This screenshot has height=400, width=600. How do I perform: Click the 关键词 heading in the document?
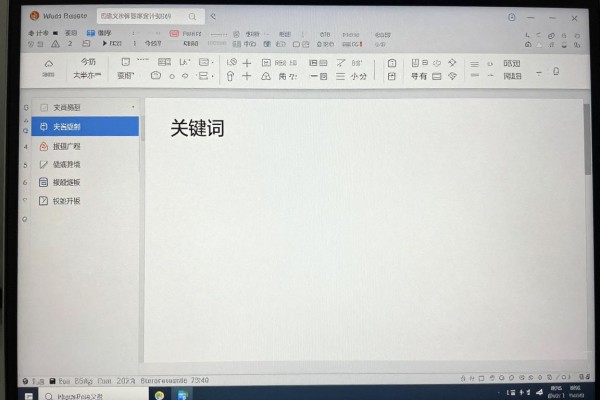pyautogui.click(x=197, y=128)
